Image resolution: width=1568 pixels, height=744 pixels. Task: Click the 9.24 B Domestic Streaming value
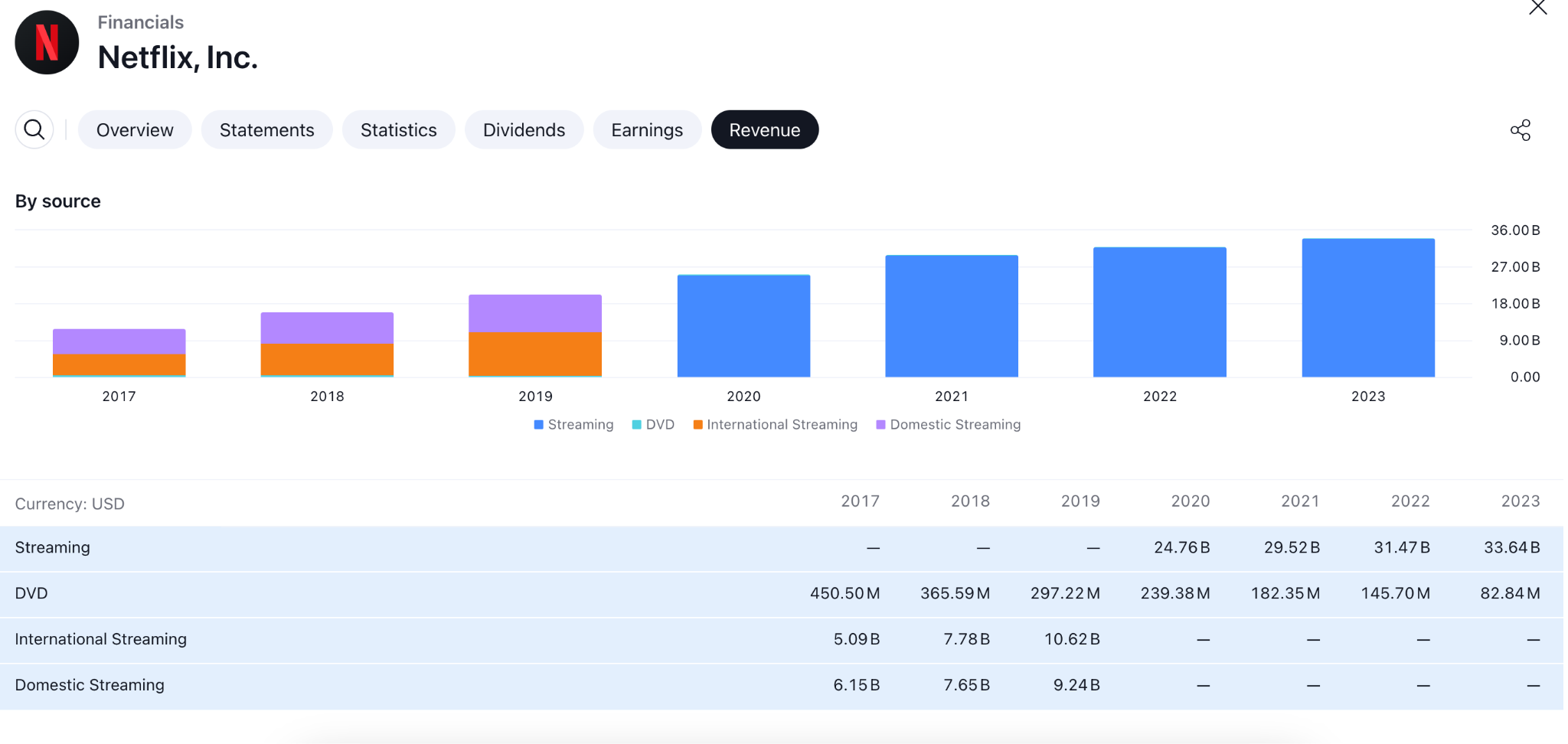pos(1076,685)
